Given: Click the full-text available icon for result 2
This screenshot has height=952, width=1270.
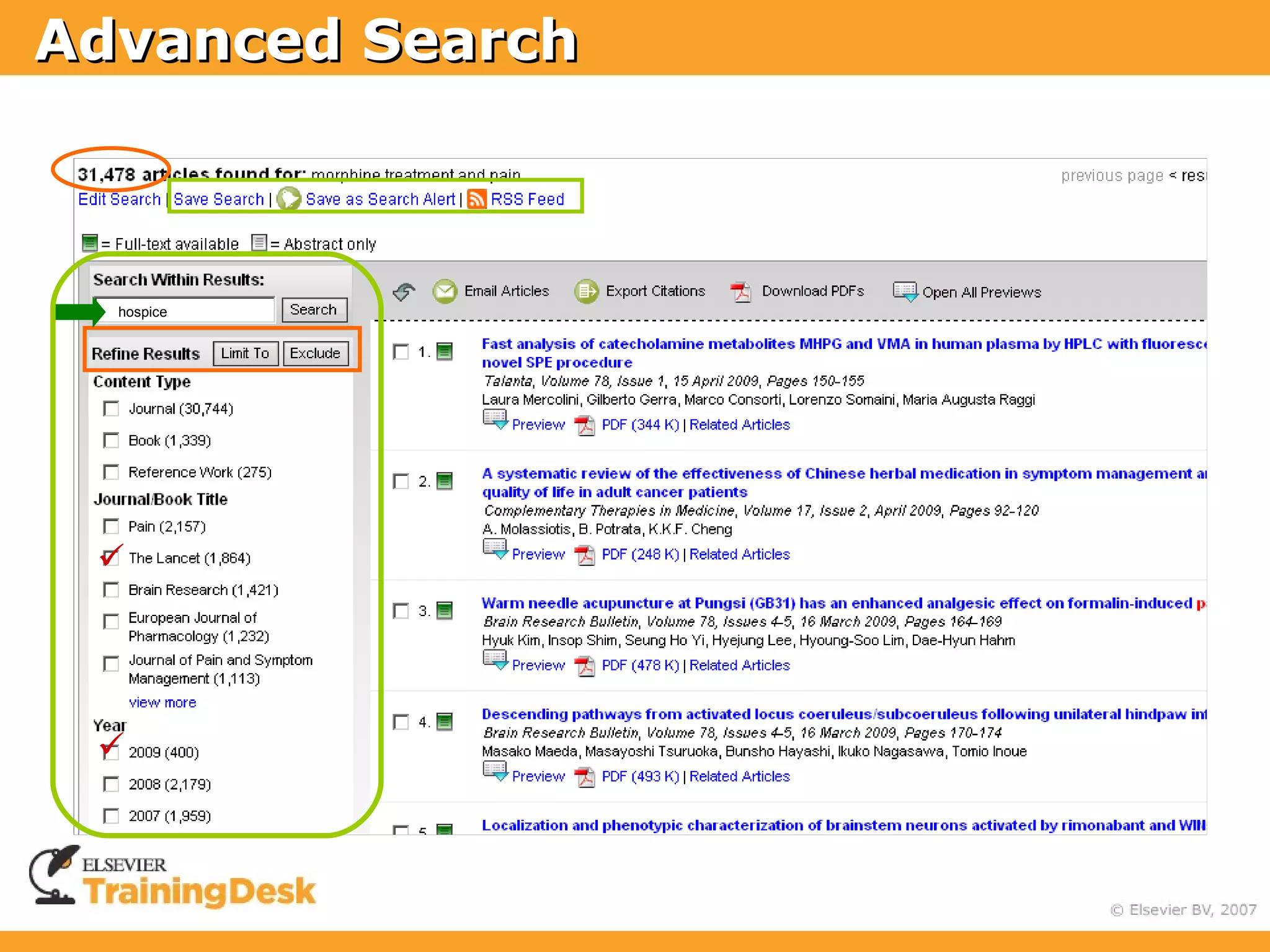Looking at the screenshot, I should click(445, 482).
